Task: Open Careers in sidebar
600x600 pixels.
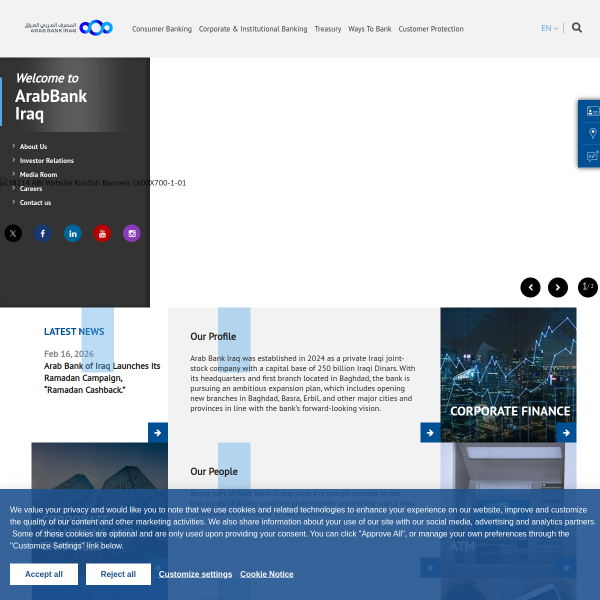Action: click(x=31, y=189)
